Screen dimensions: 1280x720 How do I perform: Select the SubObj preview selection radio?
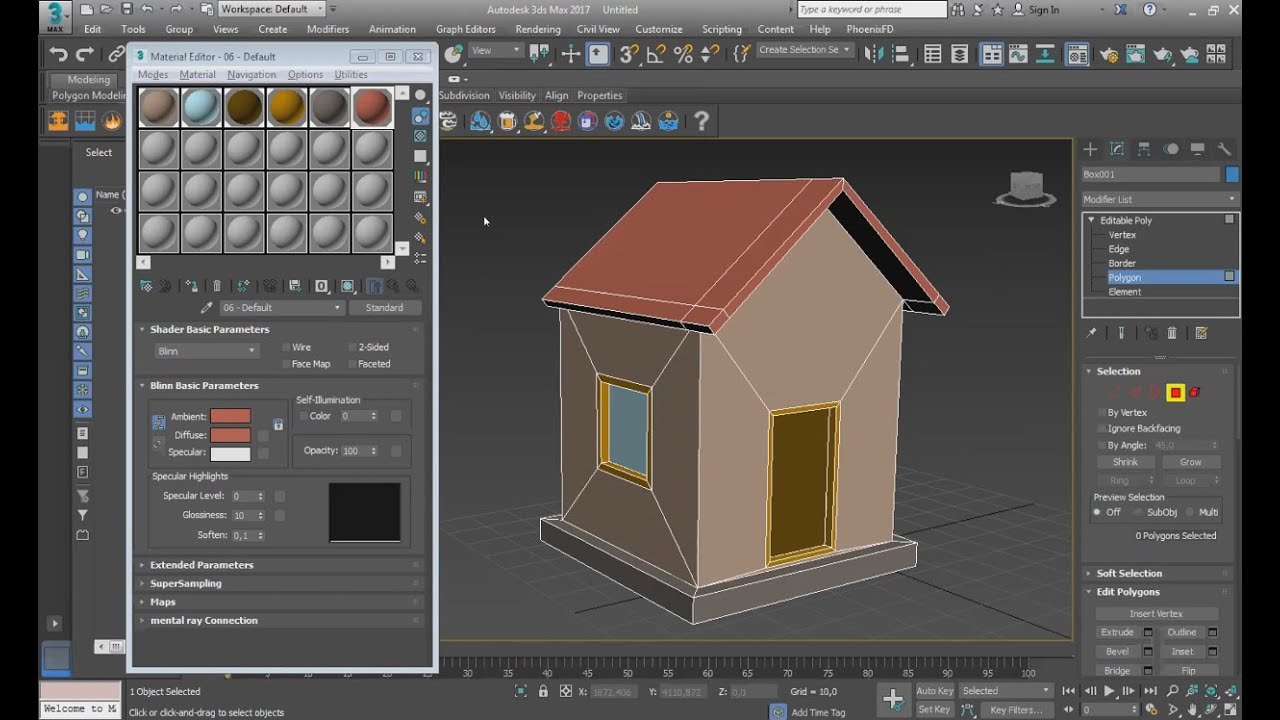click(1137, 512)
